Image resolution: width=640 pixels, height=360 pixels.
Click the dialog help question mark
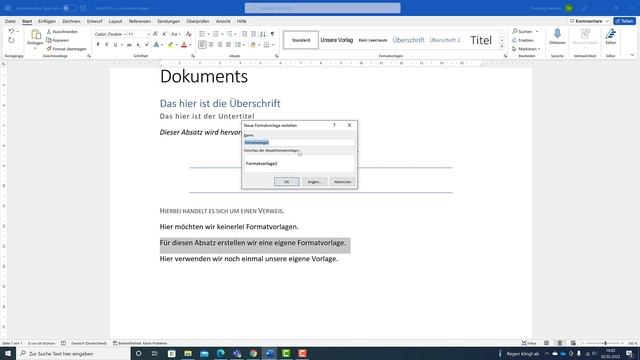click(x=334, y=125)
